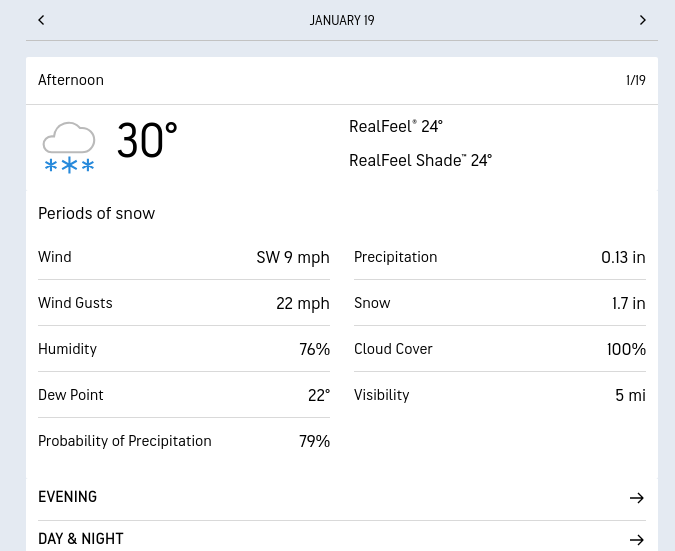Click the Wind SW 9 mph row
Viewport: 675px width, 551px height.
(x=184, y=257)
